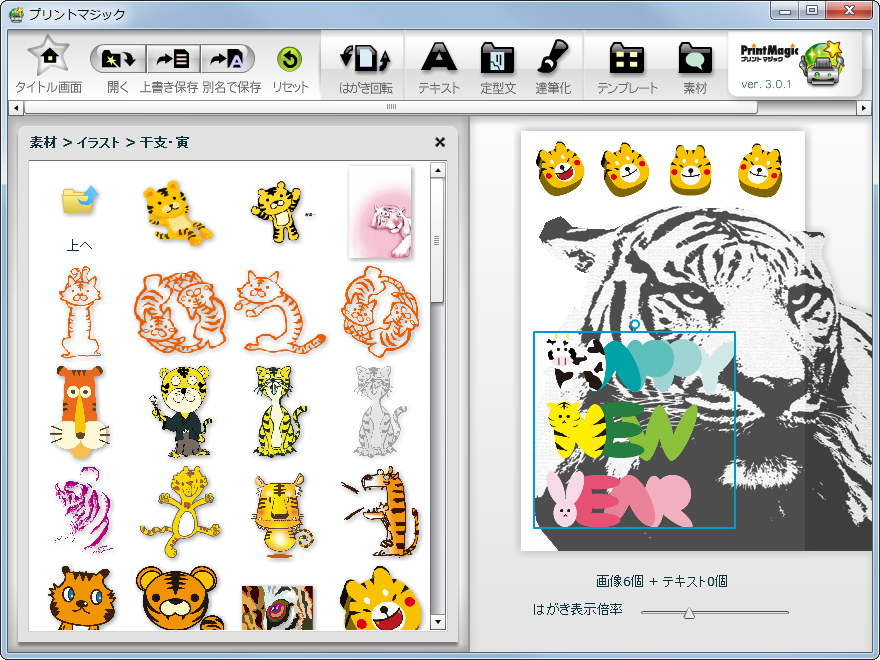Click the scroll up arrow of material list

pyautogui.click(x=438, y=170)
